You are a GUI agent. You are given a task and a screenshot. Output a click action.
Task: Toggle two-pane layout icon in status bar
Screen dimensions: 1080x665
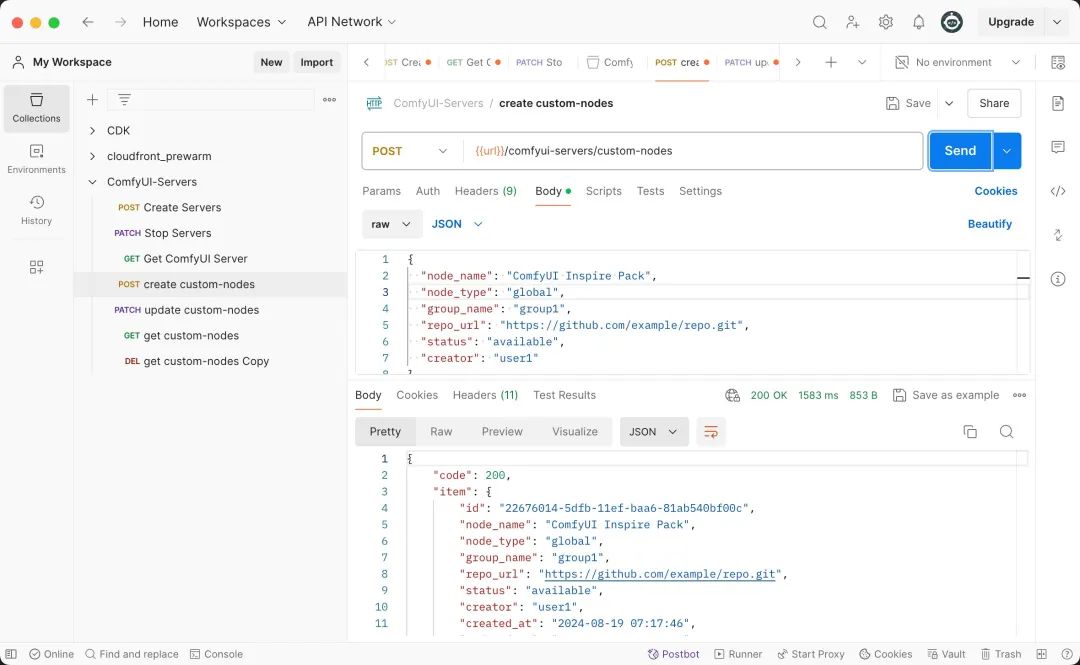(x=1041, y=654)
